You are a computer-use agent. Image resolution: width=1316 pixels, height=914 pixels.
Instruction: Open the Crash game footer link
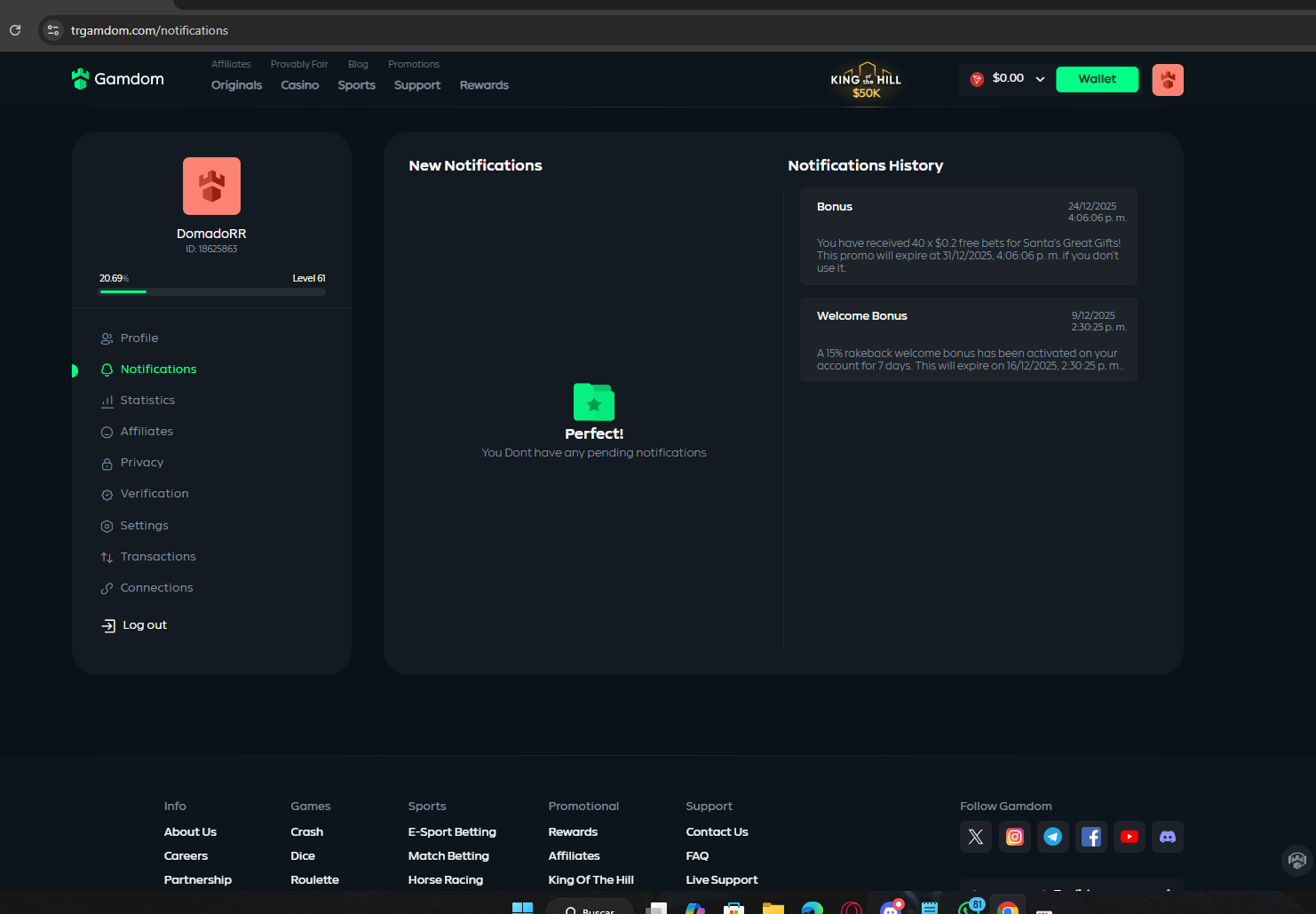(x=307, y=832)
